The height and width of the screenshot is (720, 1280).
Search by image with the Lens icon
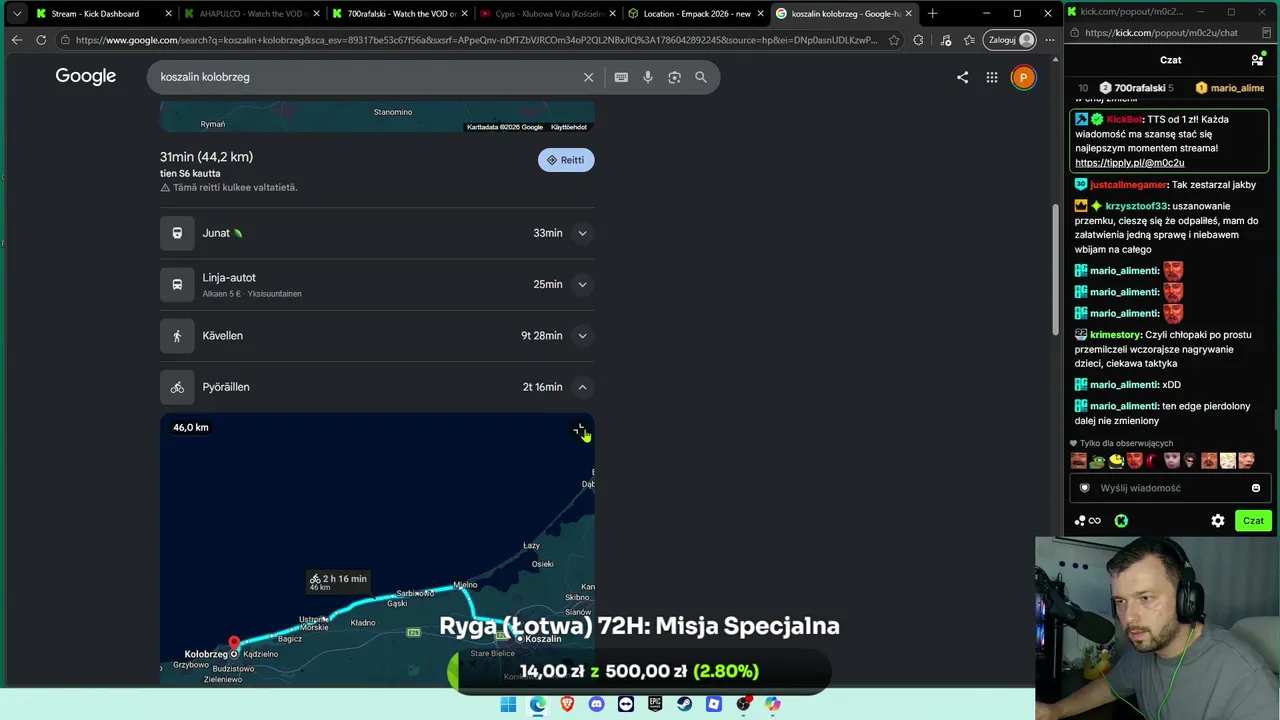tap(674, 77)
